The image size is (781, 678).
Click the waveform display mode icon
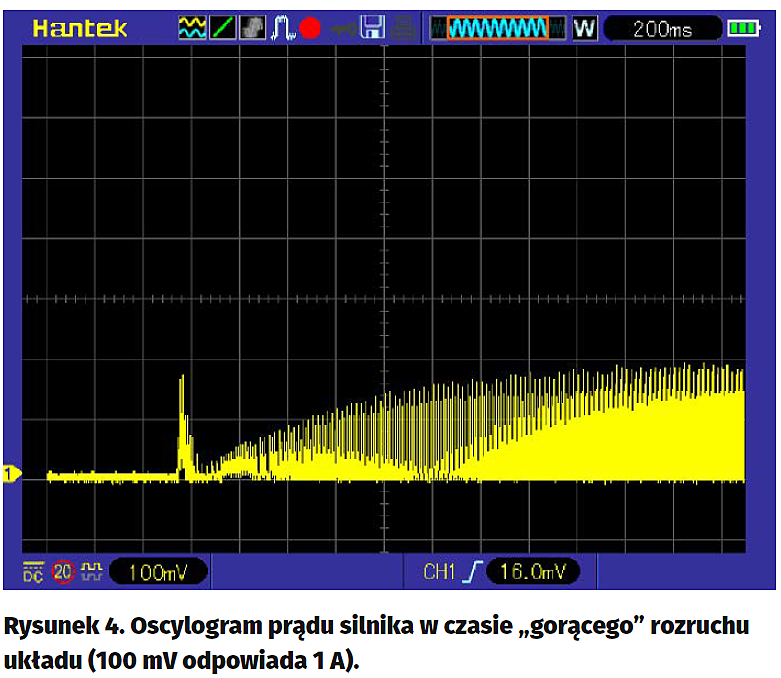(191, 28)
